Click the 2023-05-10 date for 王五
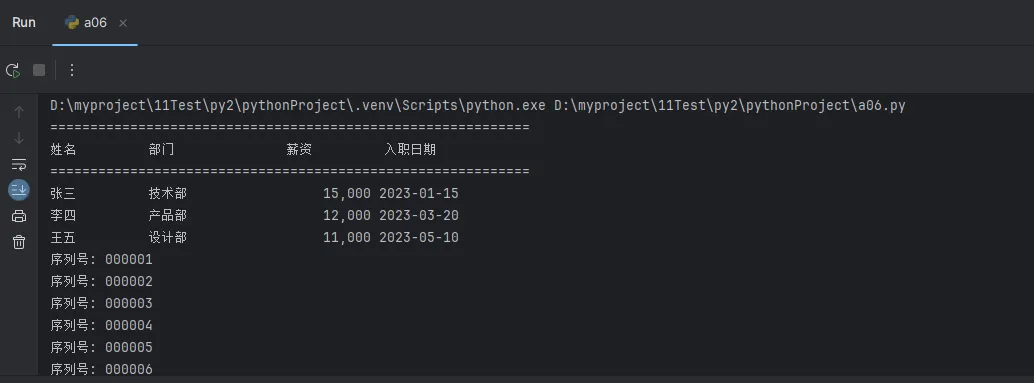Screen dimensions: 1034x383 tap(419, 237)
